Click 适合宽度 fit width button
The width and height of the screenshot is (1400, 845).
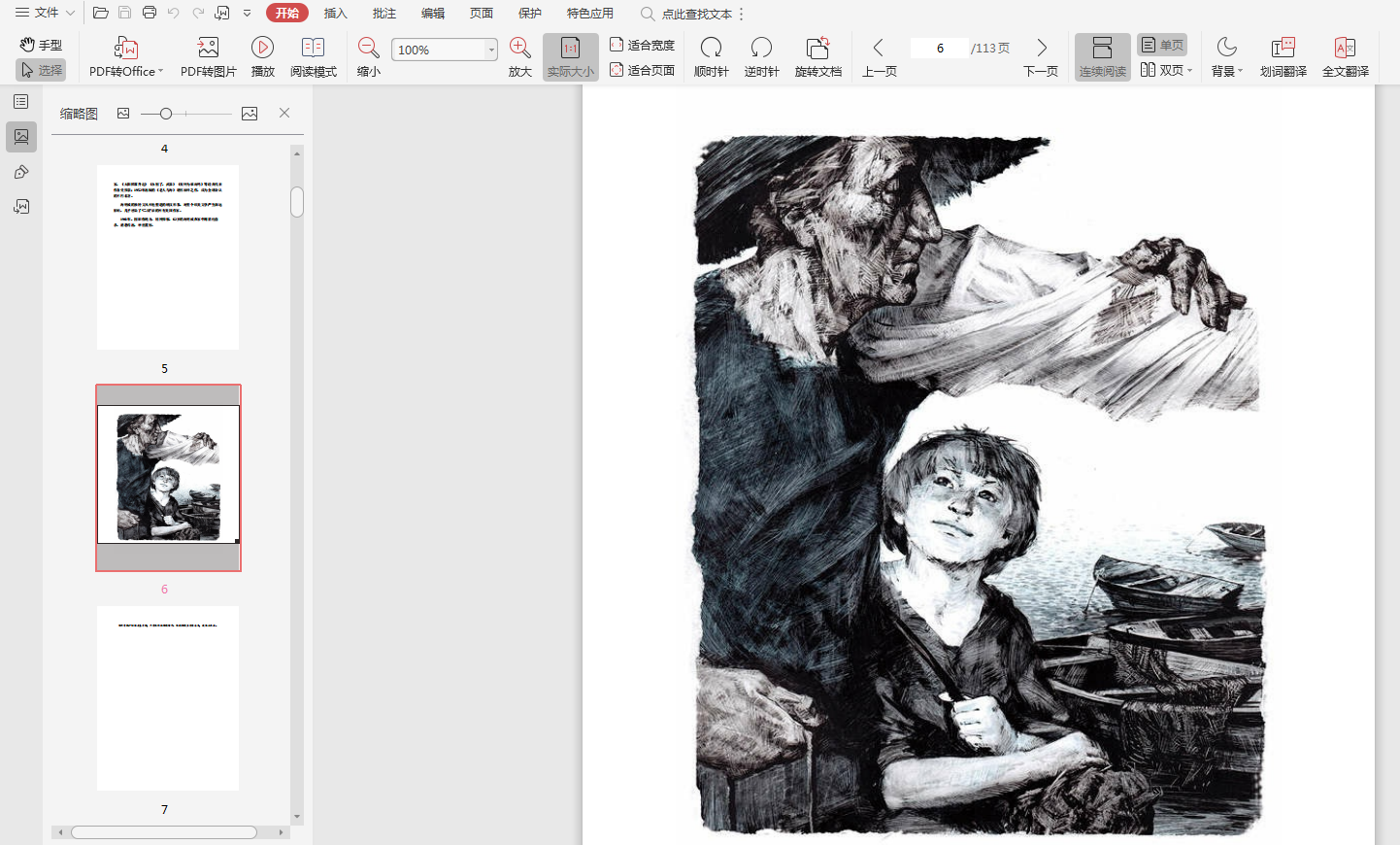tap(642, 45)
